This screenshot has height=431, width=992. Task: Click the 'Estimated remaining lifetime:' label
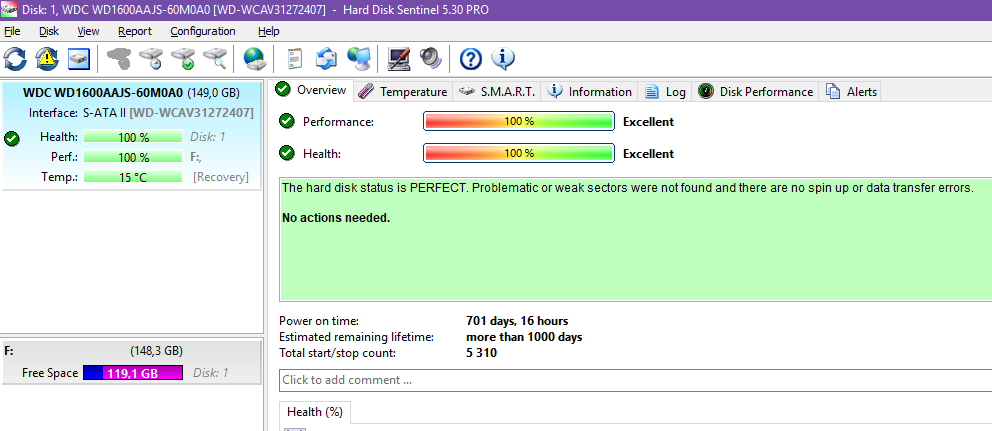tap(356, 337)
